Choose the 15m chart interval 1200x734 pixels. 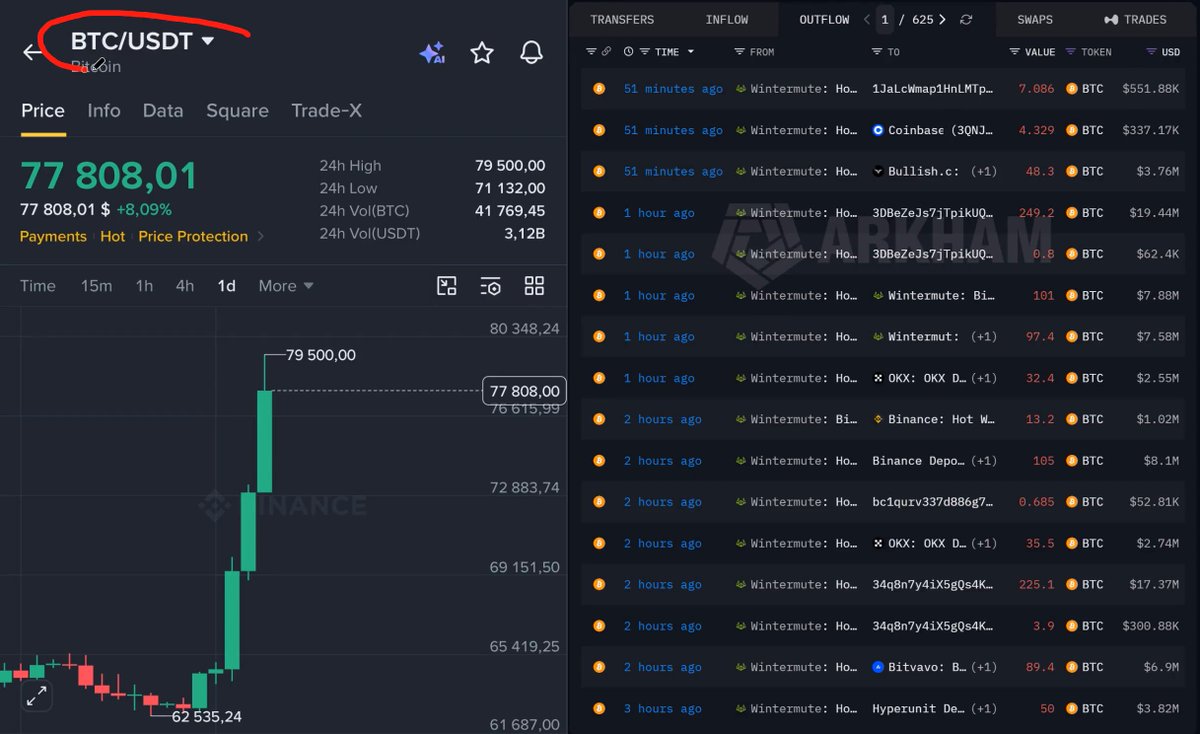pos(96,286)
